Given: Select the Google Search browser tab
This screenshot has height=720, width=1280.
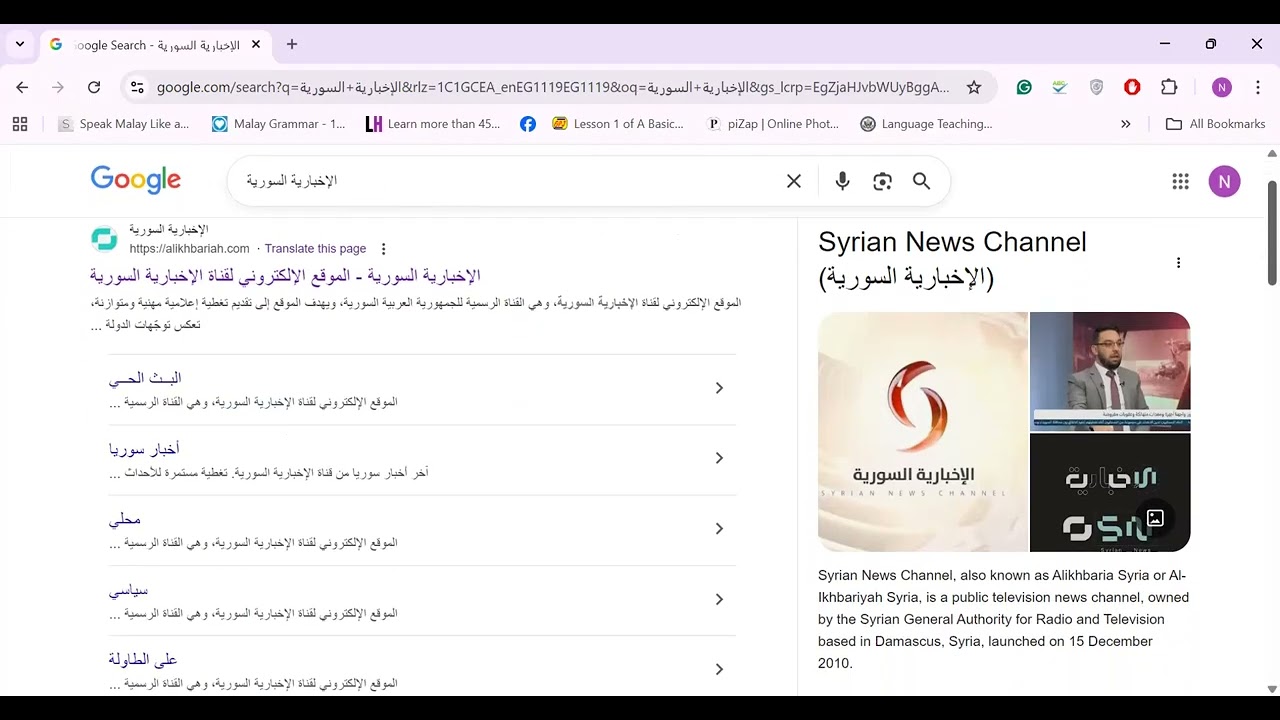Looking at the screenshot, I should 155,45.
